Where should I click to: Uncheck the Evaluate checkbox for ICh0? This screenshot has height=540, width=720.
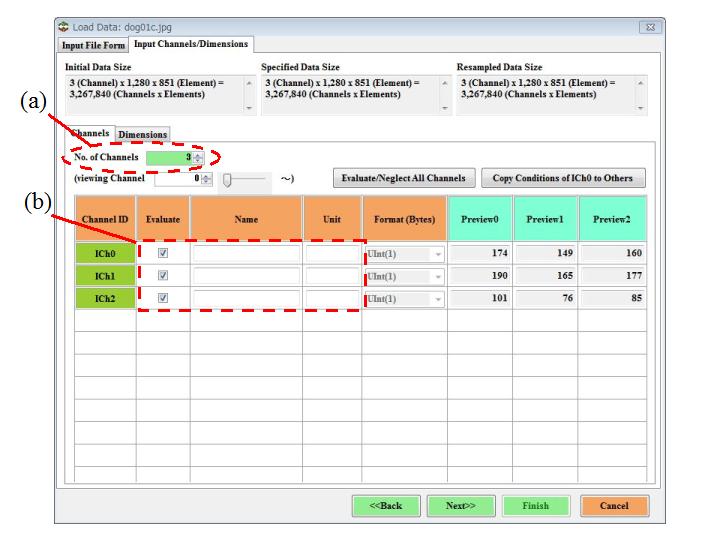pos(163,254)
